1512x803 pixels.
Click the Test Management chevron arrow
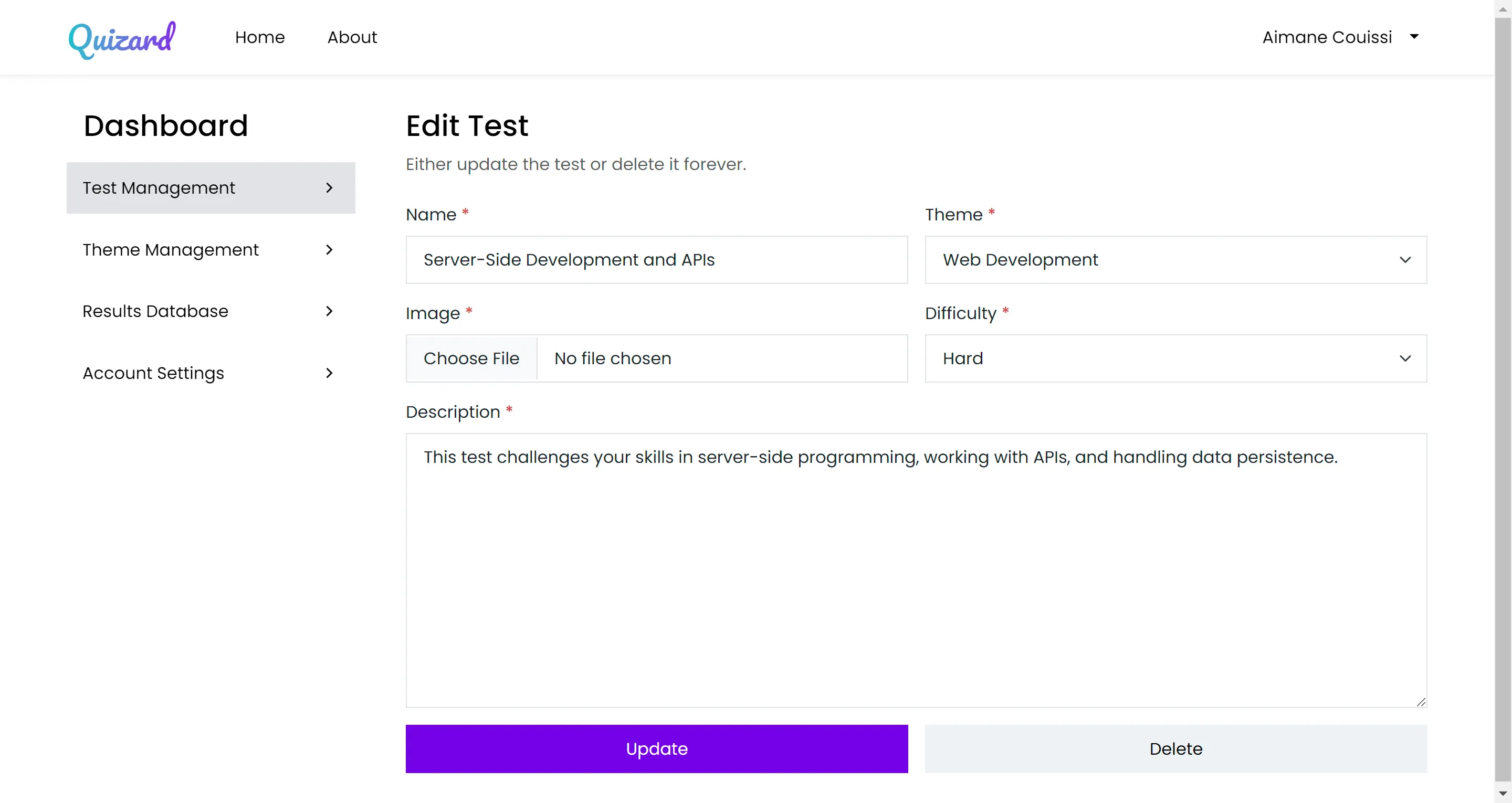pos(329,188)
